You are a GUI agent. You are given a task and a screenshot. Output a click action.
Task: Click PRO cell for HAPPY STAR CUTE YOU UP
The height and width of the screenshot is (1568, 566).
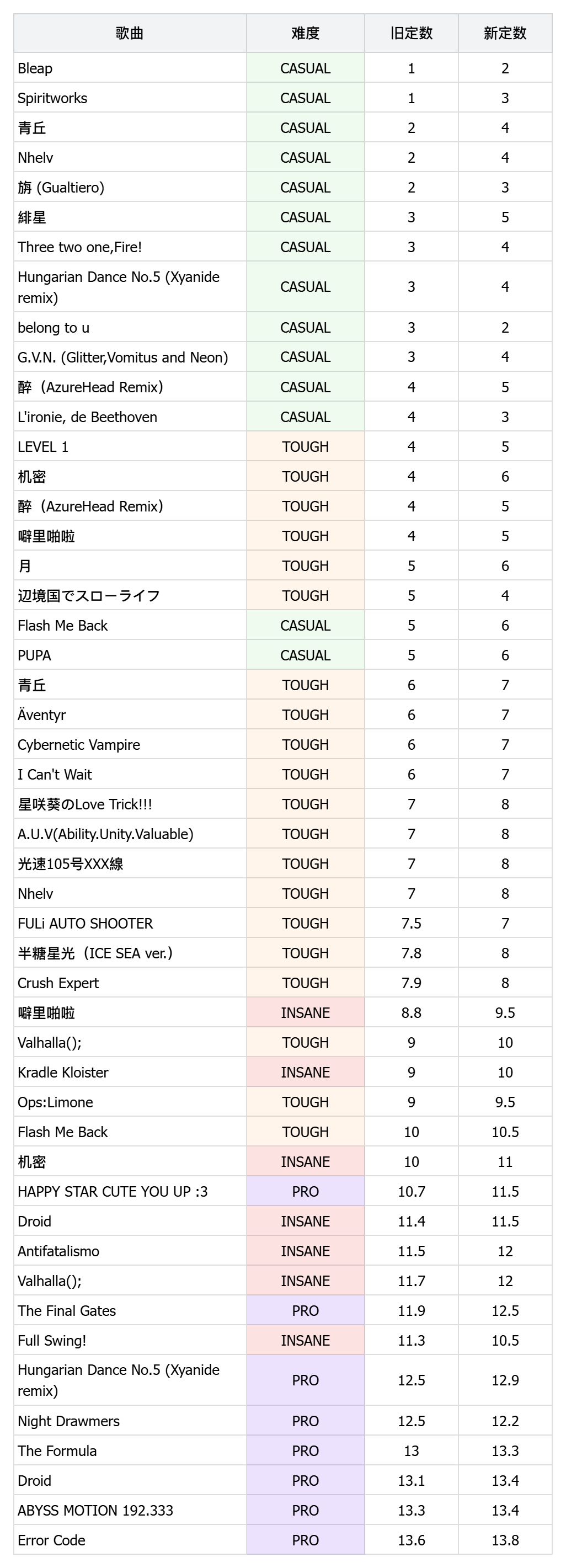pos(306,1192)
